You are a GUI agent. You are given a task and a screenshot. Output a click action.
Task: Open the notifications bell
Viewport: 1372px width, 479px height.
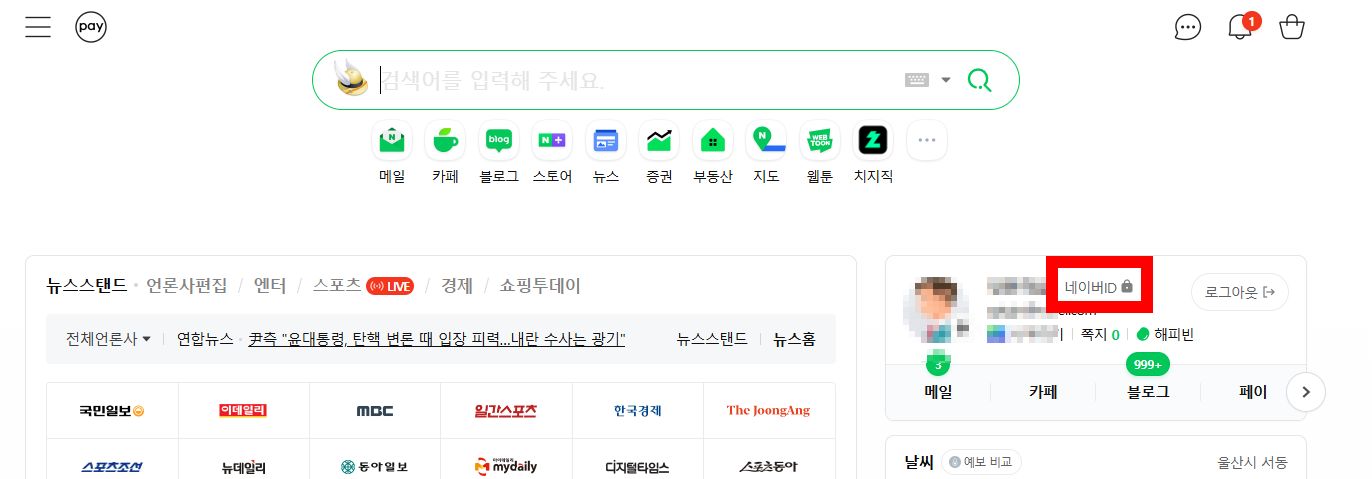[x=1240, y=27]
